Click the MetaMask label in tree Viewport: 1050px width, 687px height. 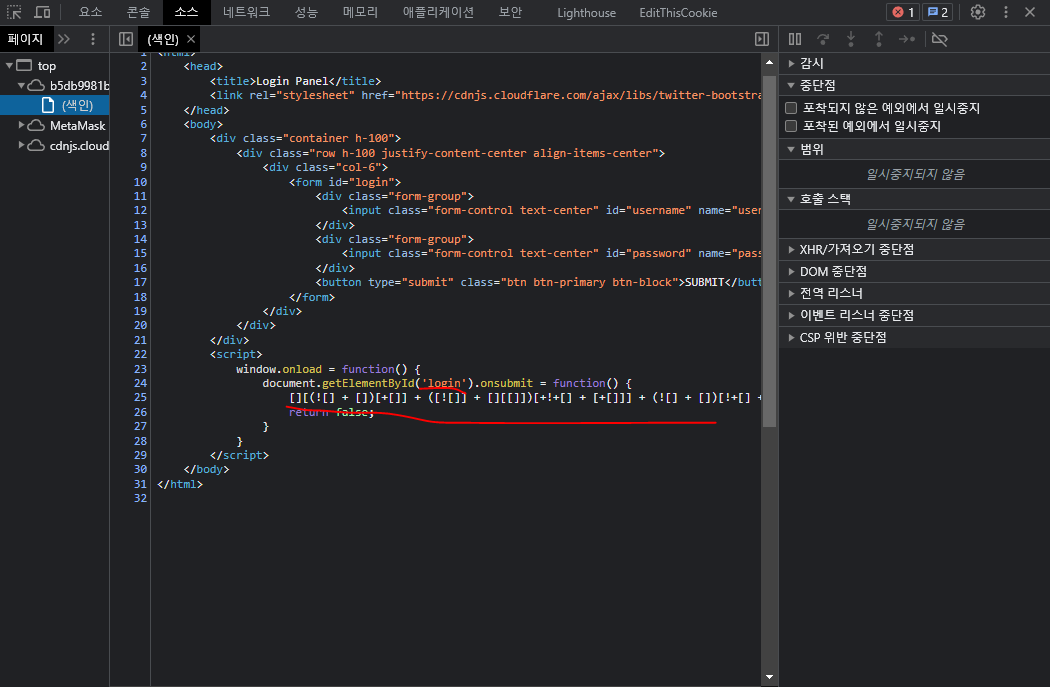(x=78, y=125)
